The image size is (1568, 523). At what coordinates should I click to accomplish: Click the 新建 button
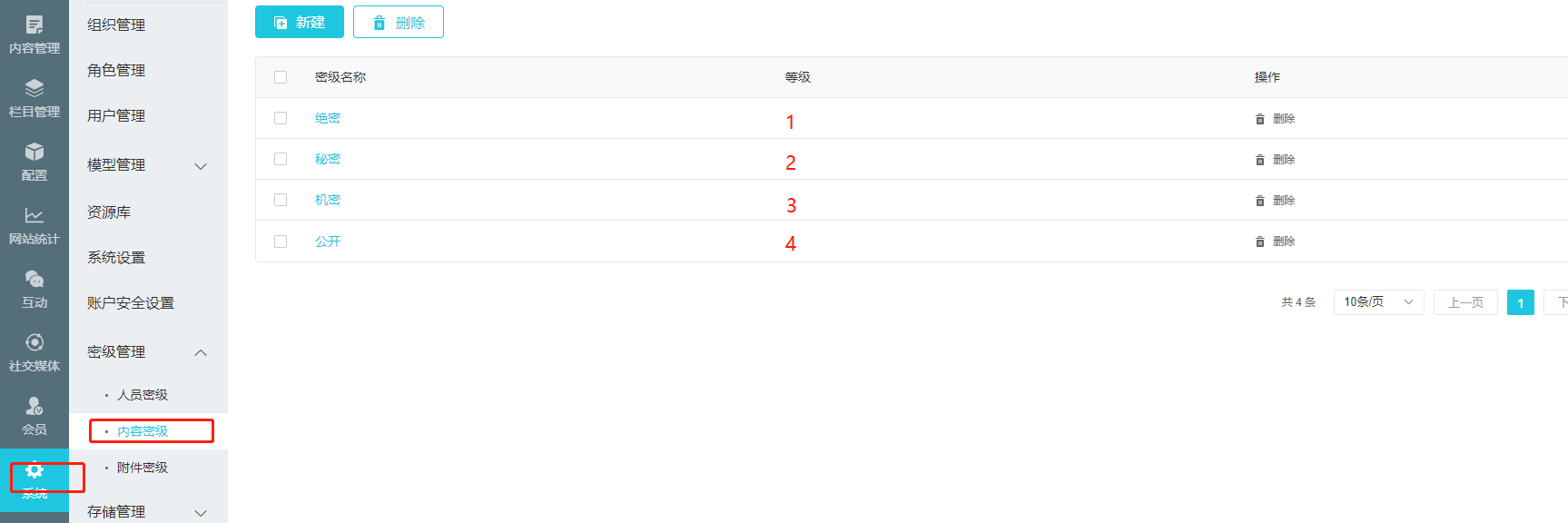pyautogui.click(x=300, y=22)
